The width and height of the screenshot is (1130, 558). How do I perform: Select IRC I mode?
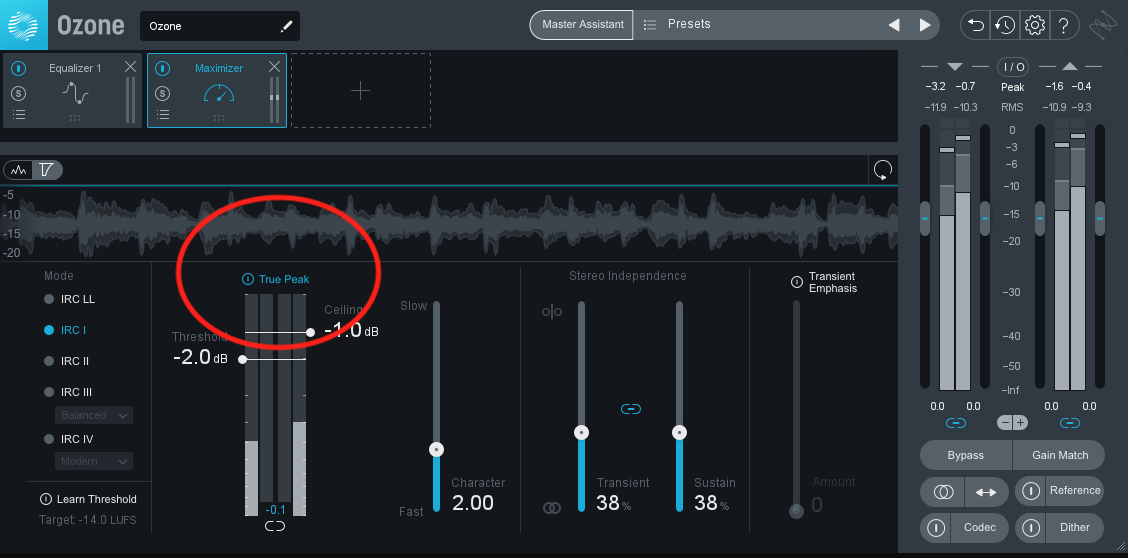pyautogui.click(x=65, y=330)
